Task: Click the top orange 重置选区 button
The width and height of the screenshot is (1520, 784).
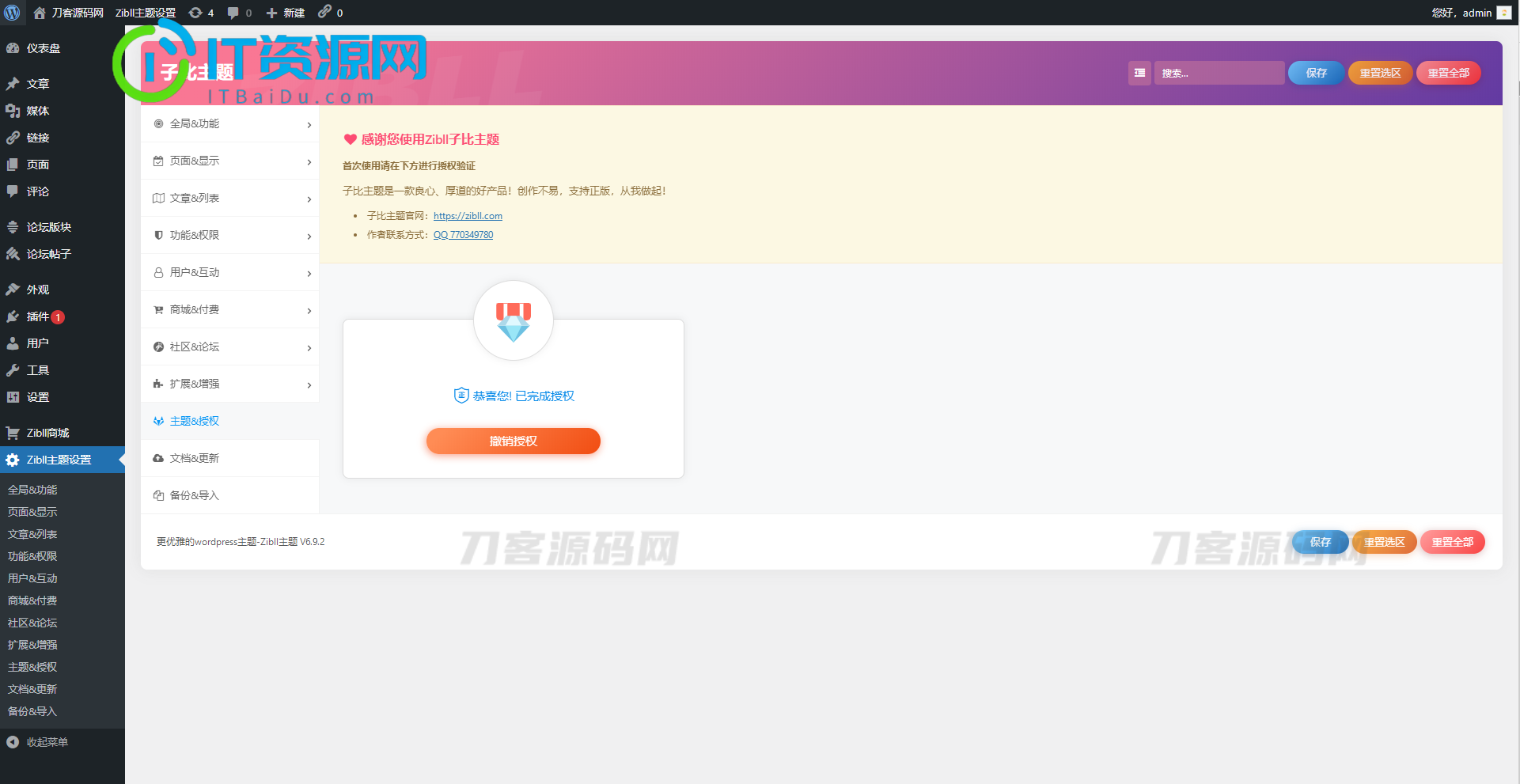Action: coord(1380,73)
